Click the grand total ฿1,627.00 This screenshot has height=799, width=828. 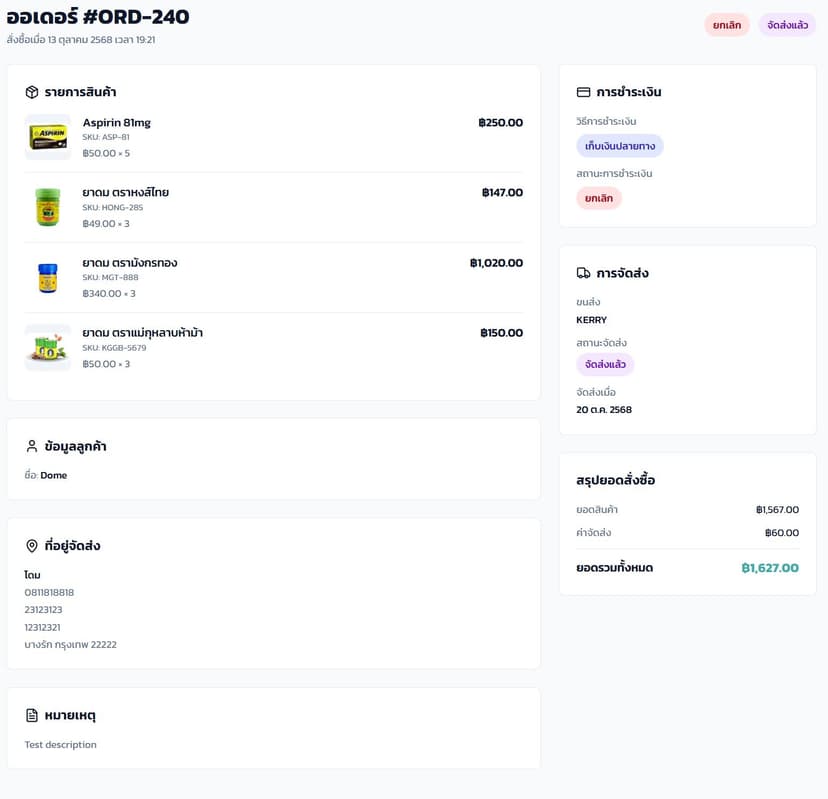point(770,568)
